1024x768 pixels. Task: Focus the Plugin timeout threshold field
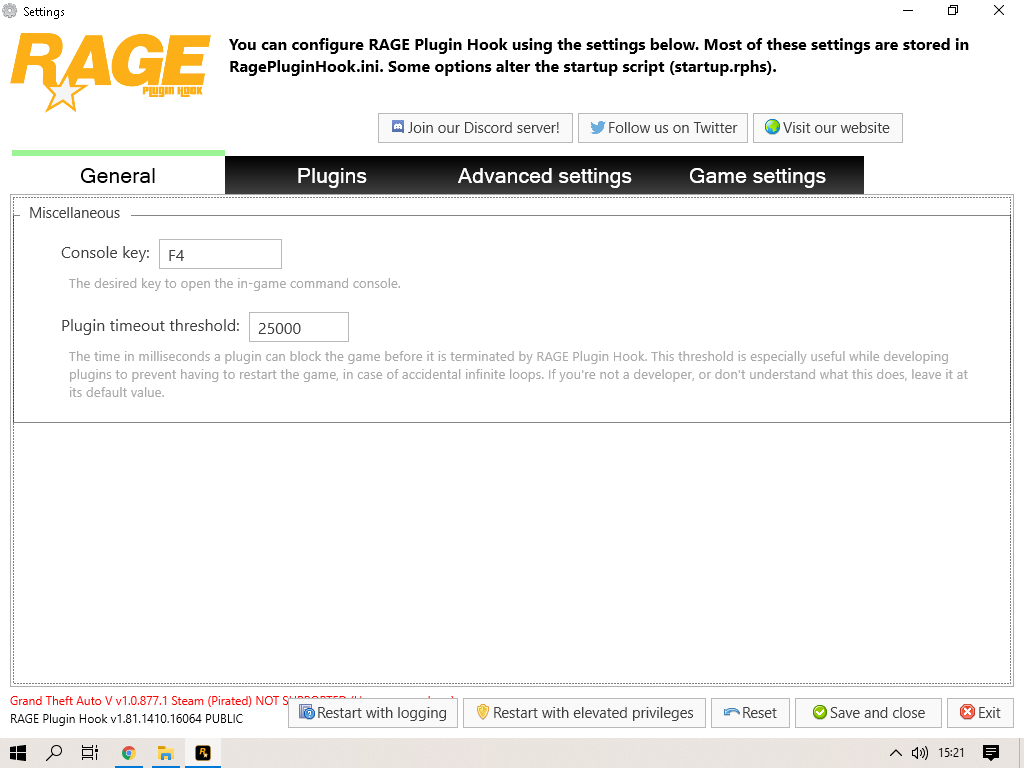298,327
